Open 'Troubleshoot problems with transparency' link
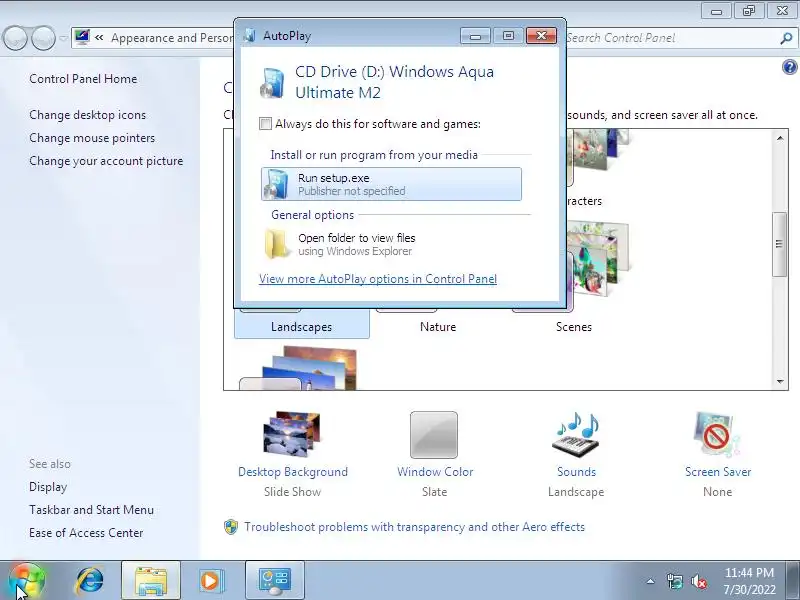The width and height of the screenshot is (800, 600). pos(414,527)
